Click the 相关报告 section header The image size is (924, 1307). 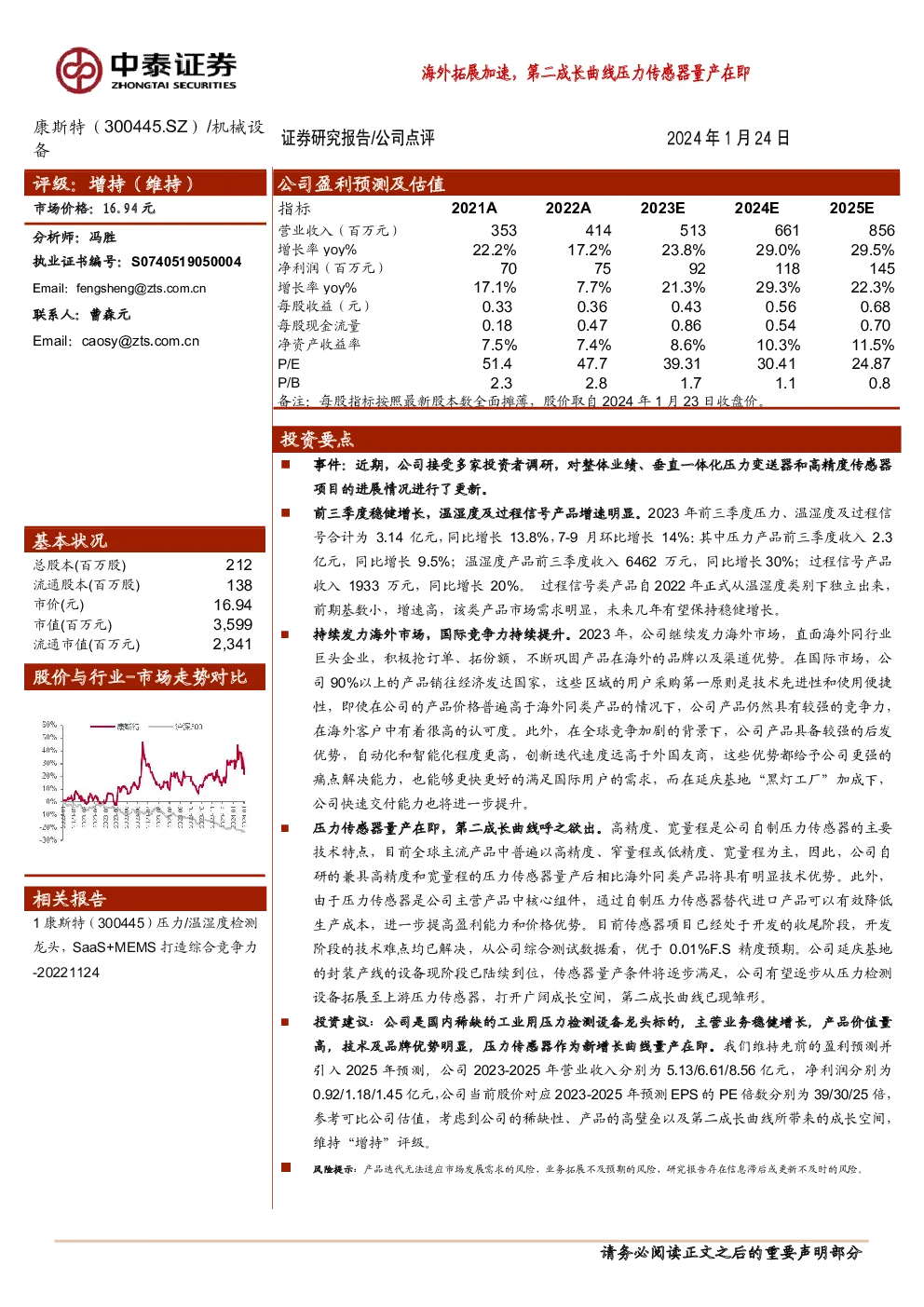click(145, 898)
